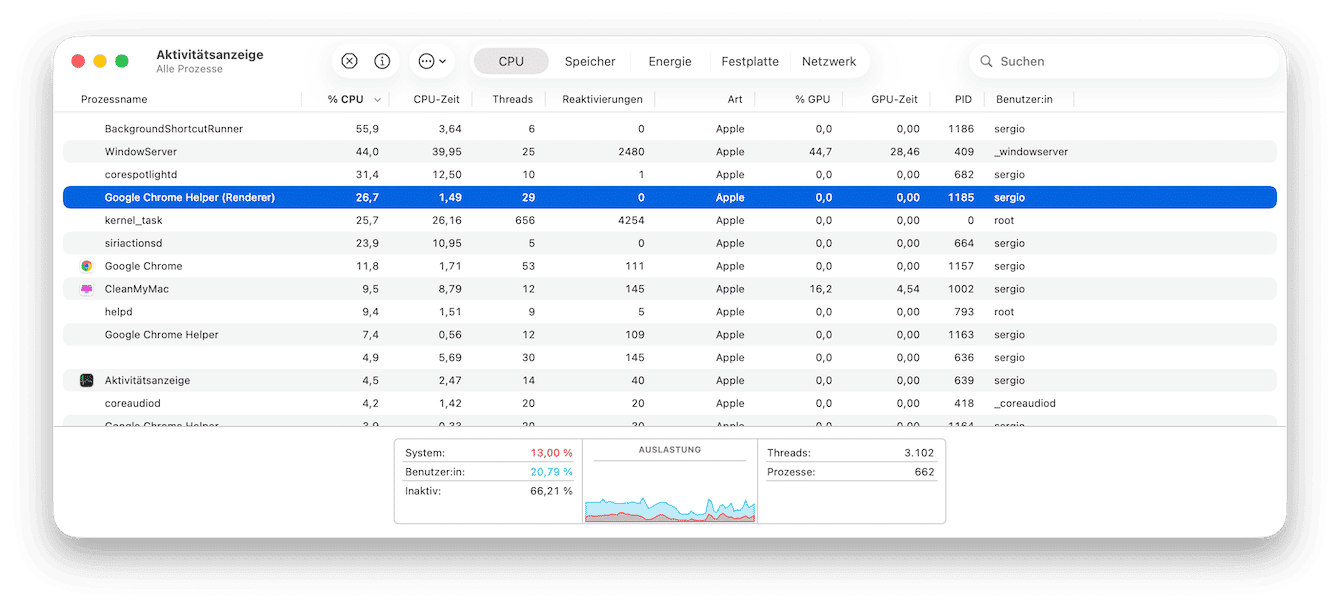
Task: Click the Threads count 3.102
Action: tap(919, 453)
